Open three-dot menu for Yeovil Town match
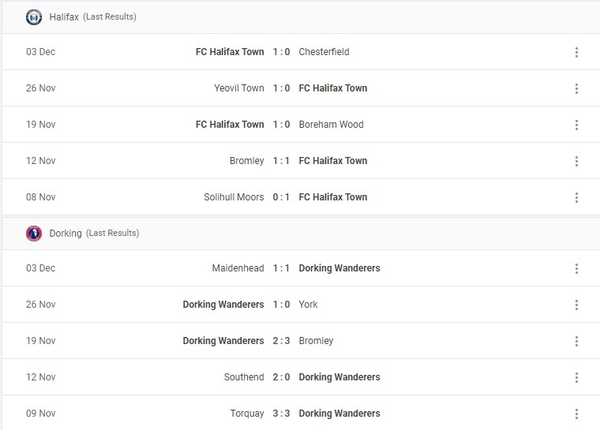 point(576,88)
